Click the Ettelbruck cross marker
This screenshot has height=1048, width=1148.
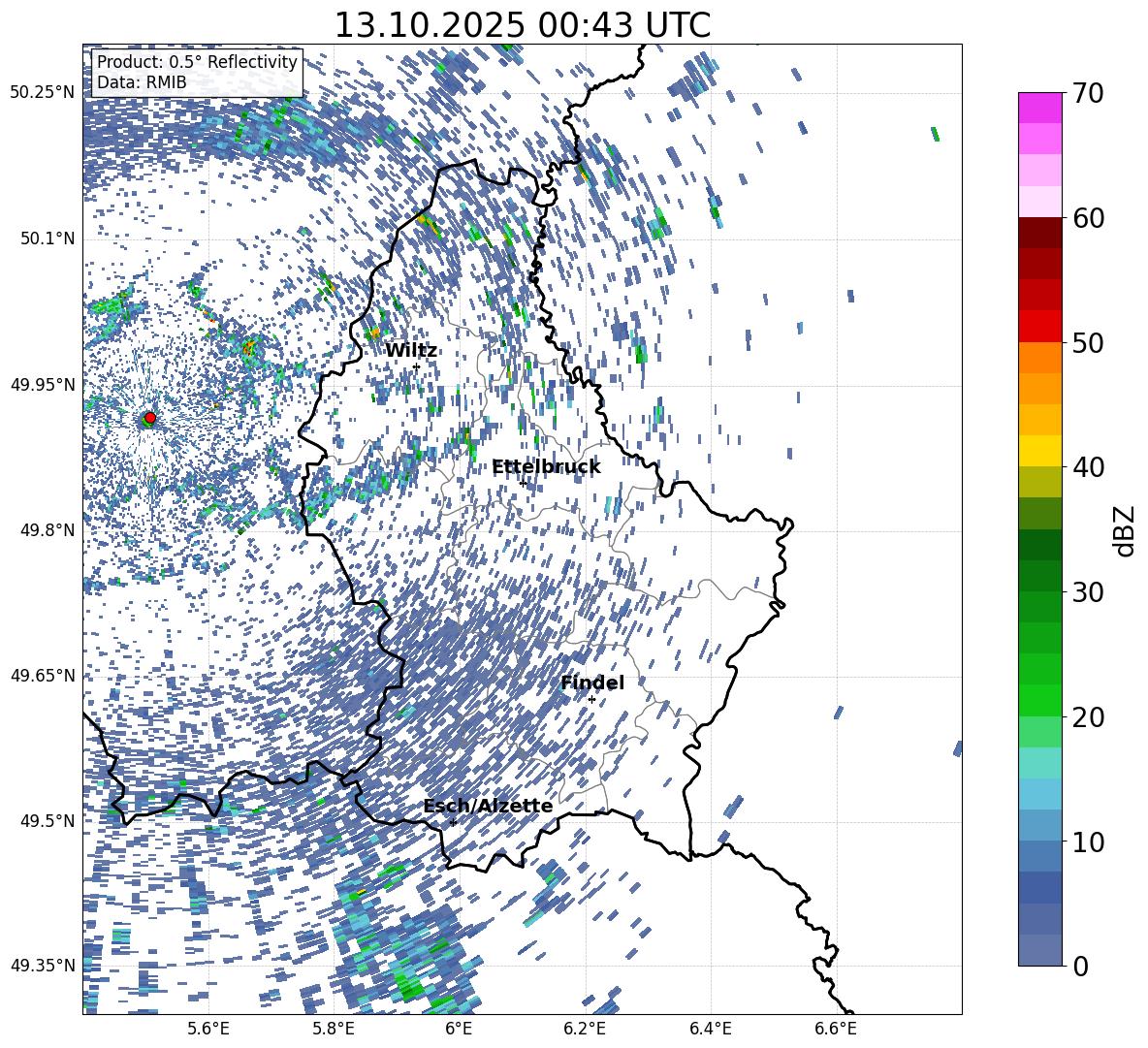click(x=523, y=483)
